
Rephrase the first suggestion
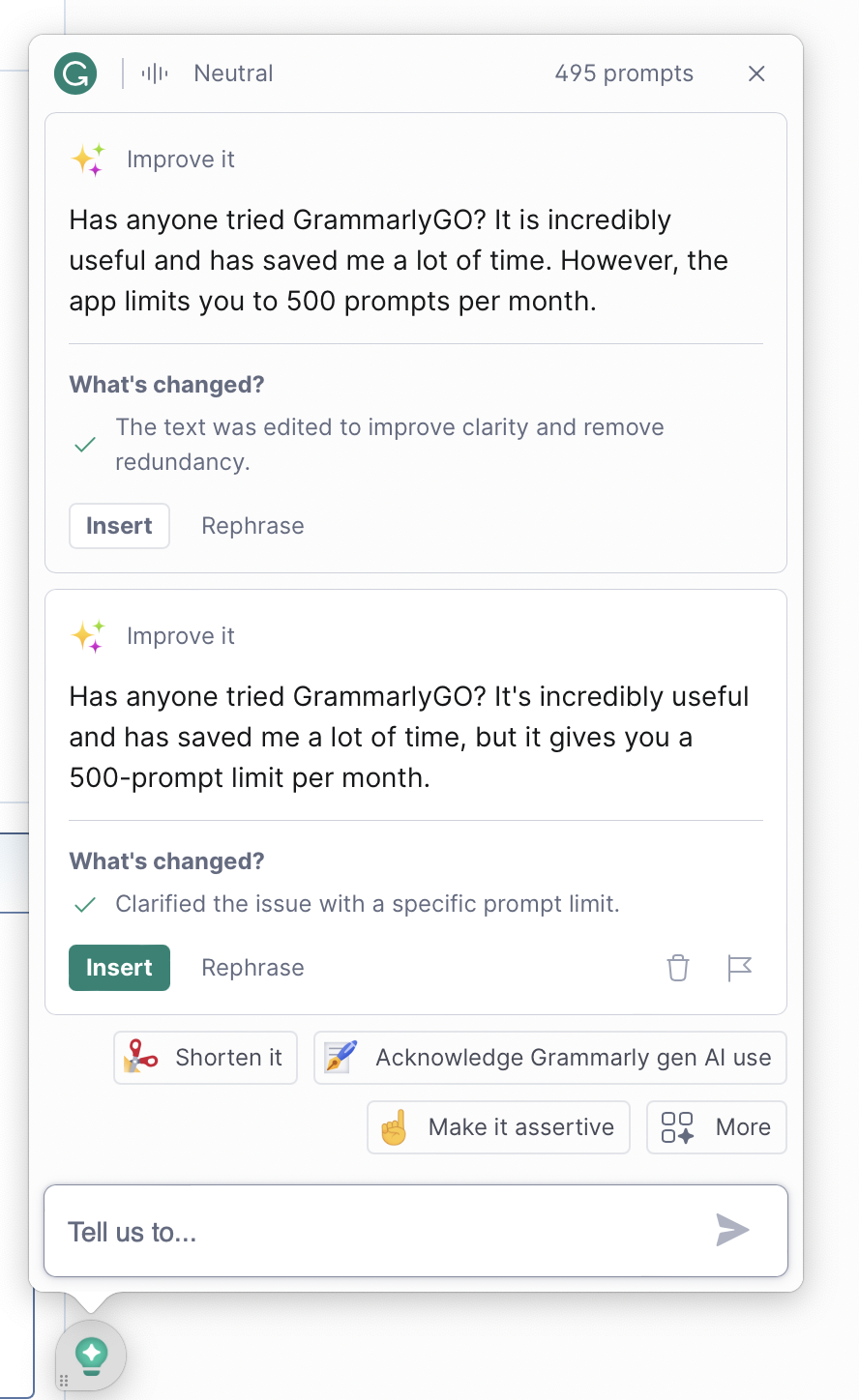[x=252, y=526]
